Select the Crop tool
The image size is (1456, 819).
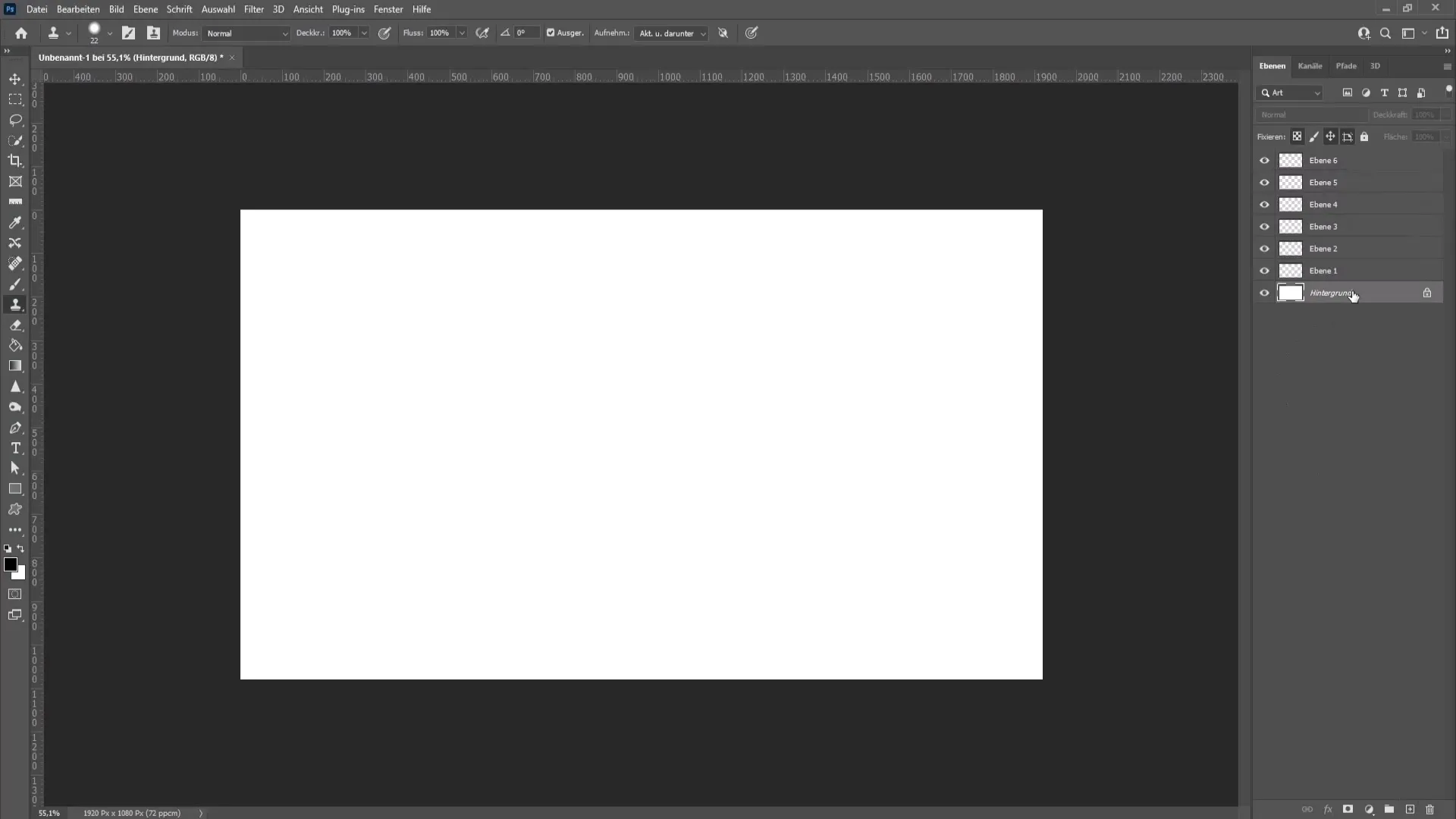point(15,161)
